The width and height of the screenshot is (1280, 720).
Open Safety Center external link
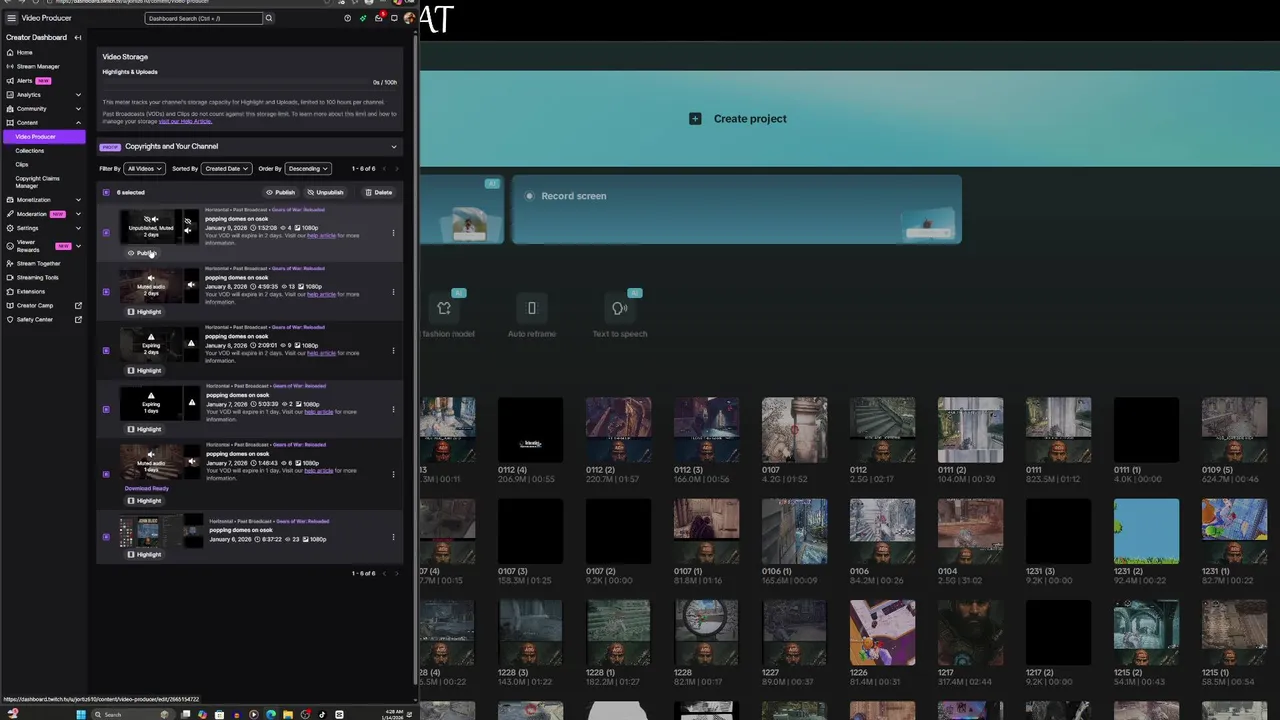[43, 319]
